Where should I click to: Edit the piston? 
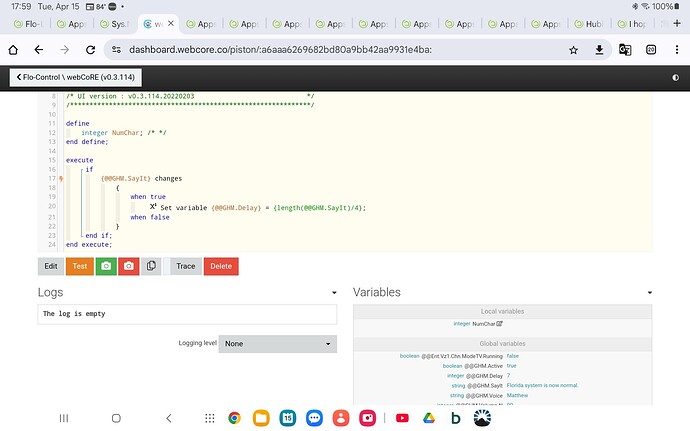[51, 266]
